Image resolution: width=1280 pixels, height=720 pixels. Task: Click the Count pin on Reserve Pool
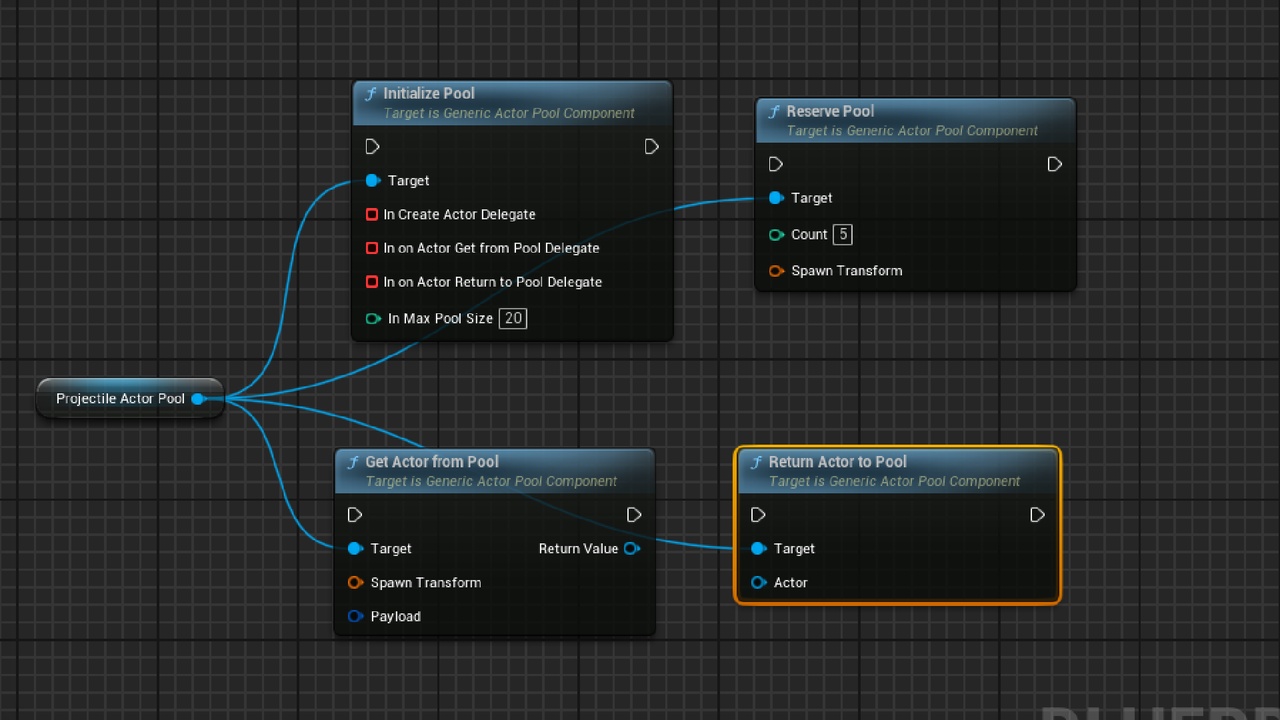click(776, 235)
